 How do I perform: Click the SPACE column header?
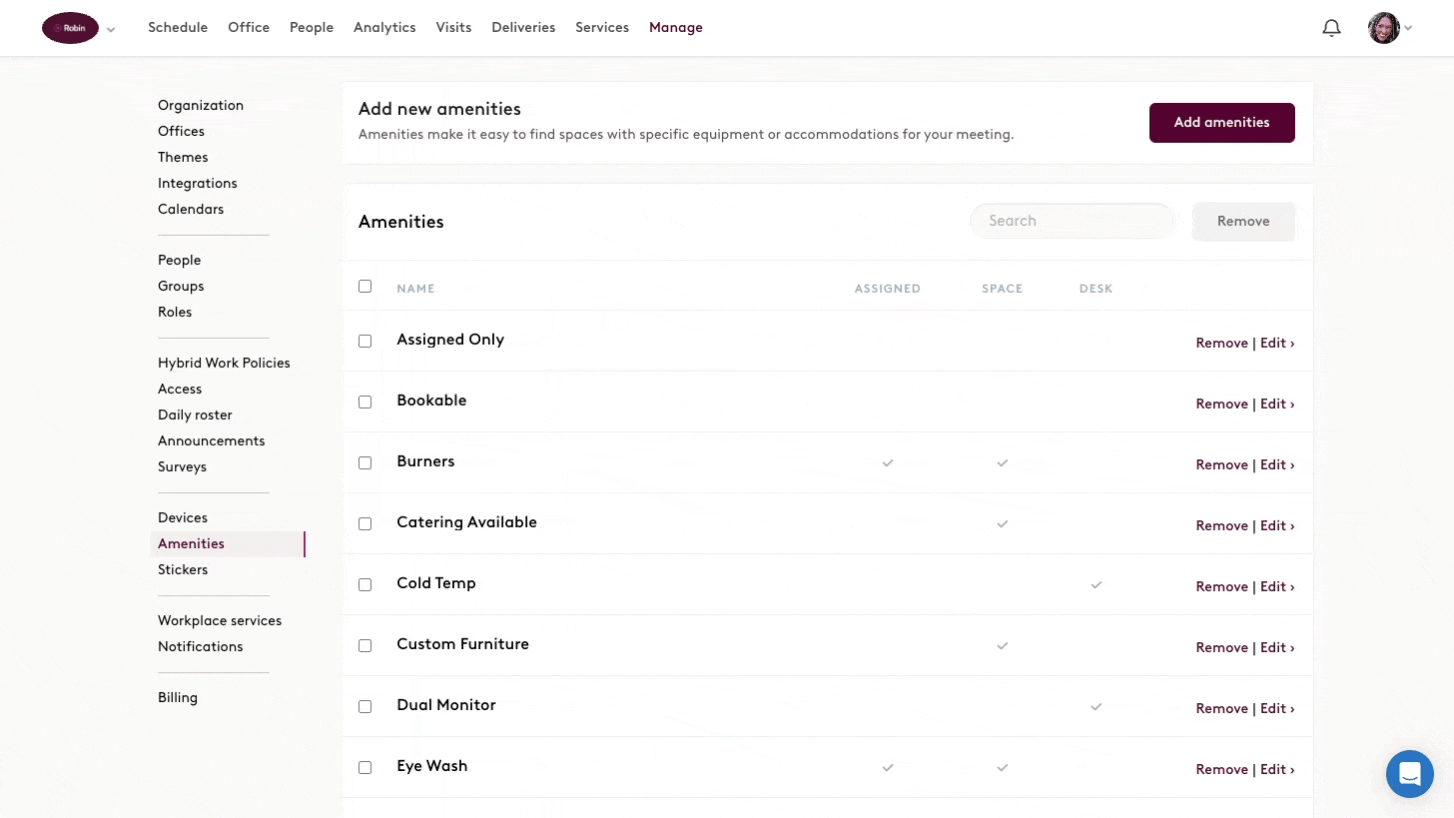(1002, 289)
